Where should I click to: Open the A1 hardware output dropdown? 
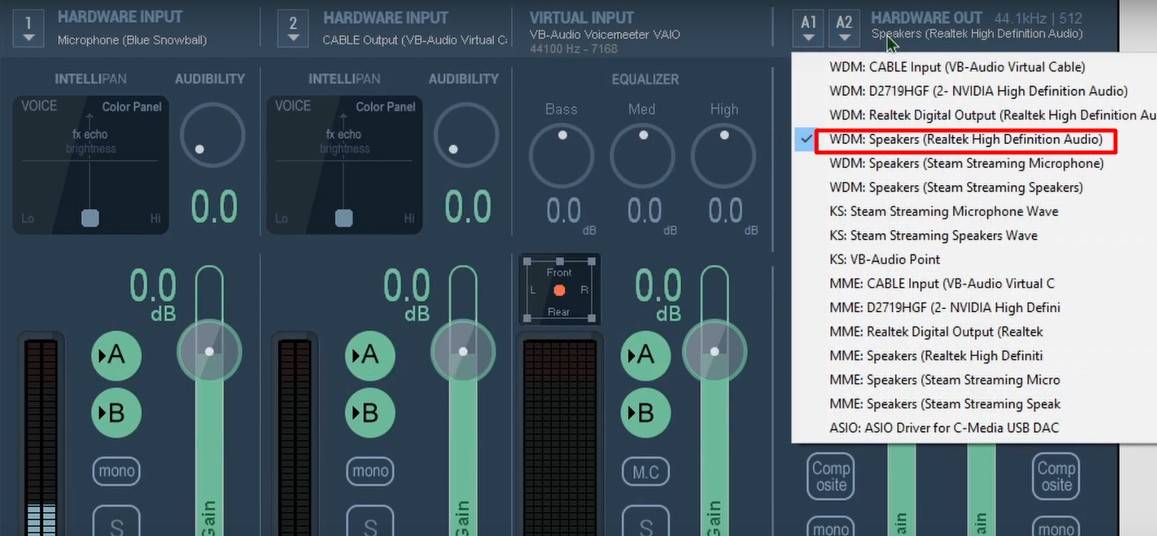point(808,27)
